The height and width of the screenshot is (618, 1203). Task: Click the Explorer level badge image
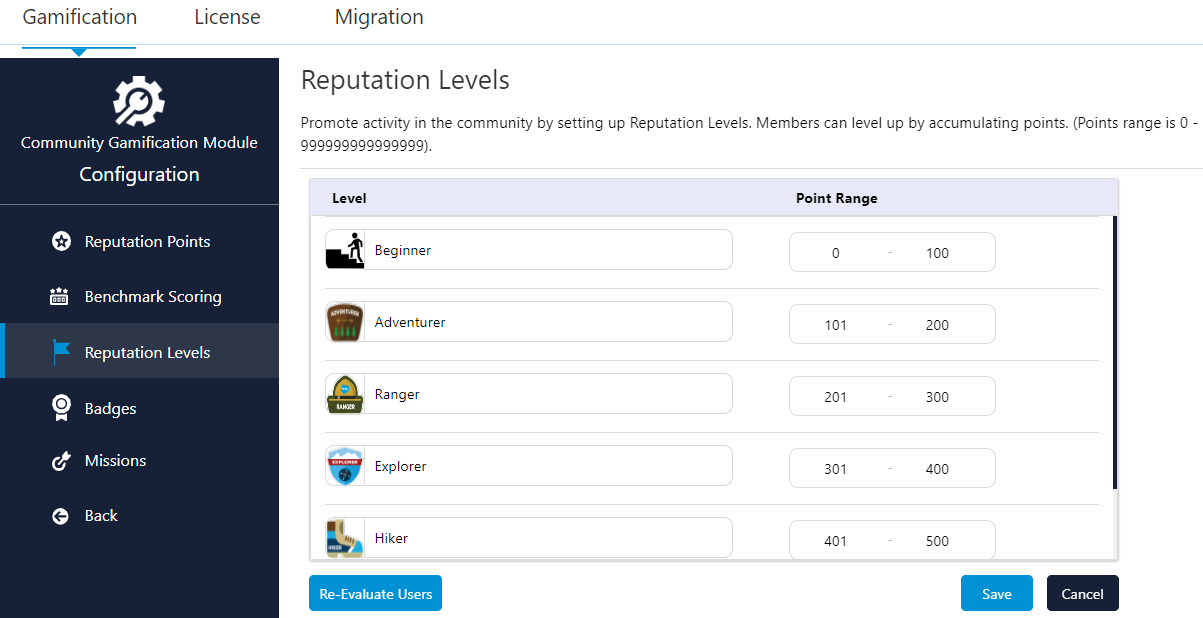[345, 466]
